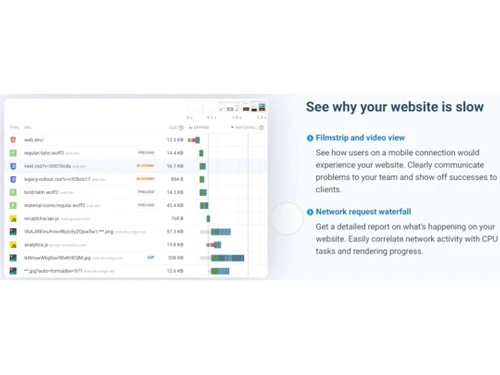
Task: Click the 338 KB size value
Action: [176, 258]
